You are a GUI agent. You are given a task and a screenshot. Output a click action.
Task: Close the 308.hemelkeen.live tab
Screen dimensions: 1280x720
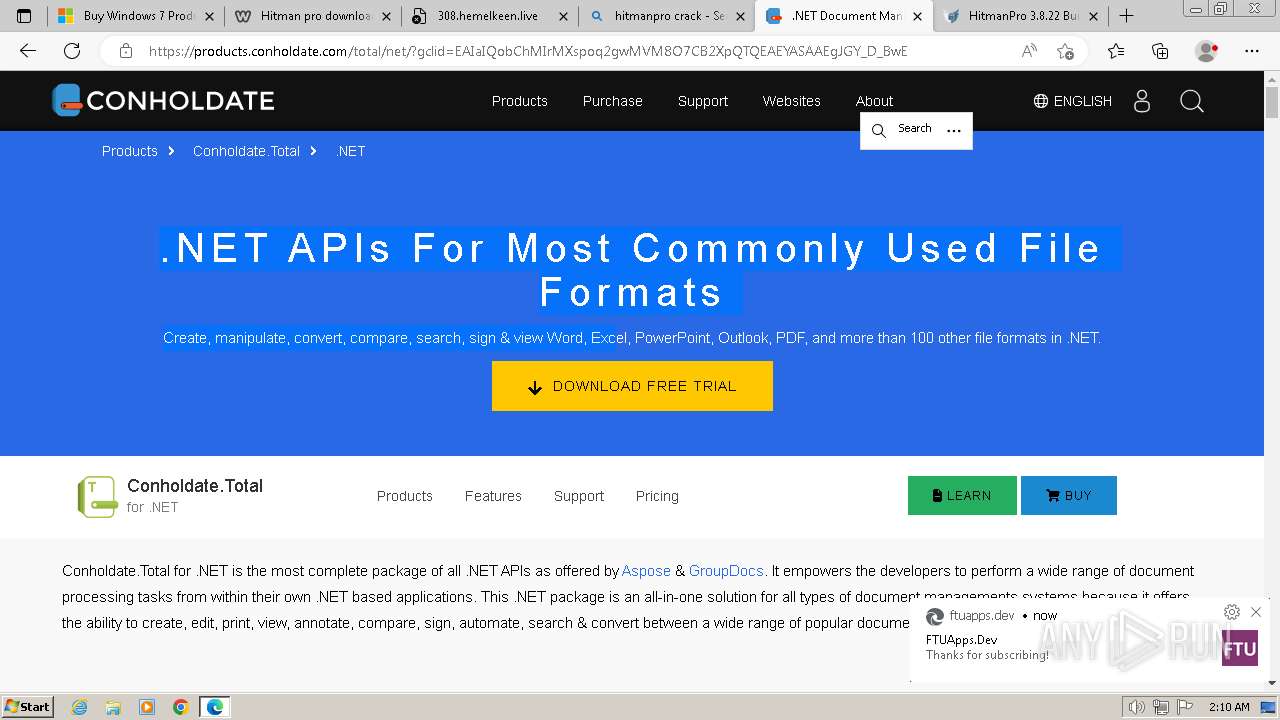coord(563,16)
